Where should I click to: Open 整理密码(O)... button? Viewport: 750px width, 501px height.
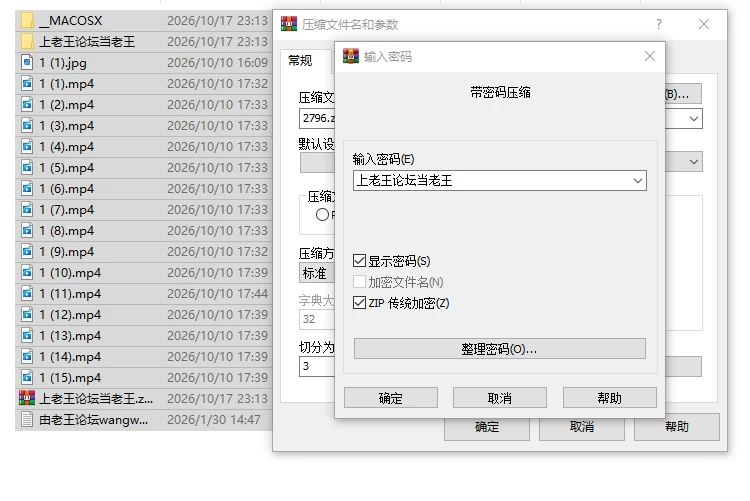click(500, 349)
